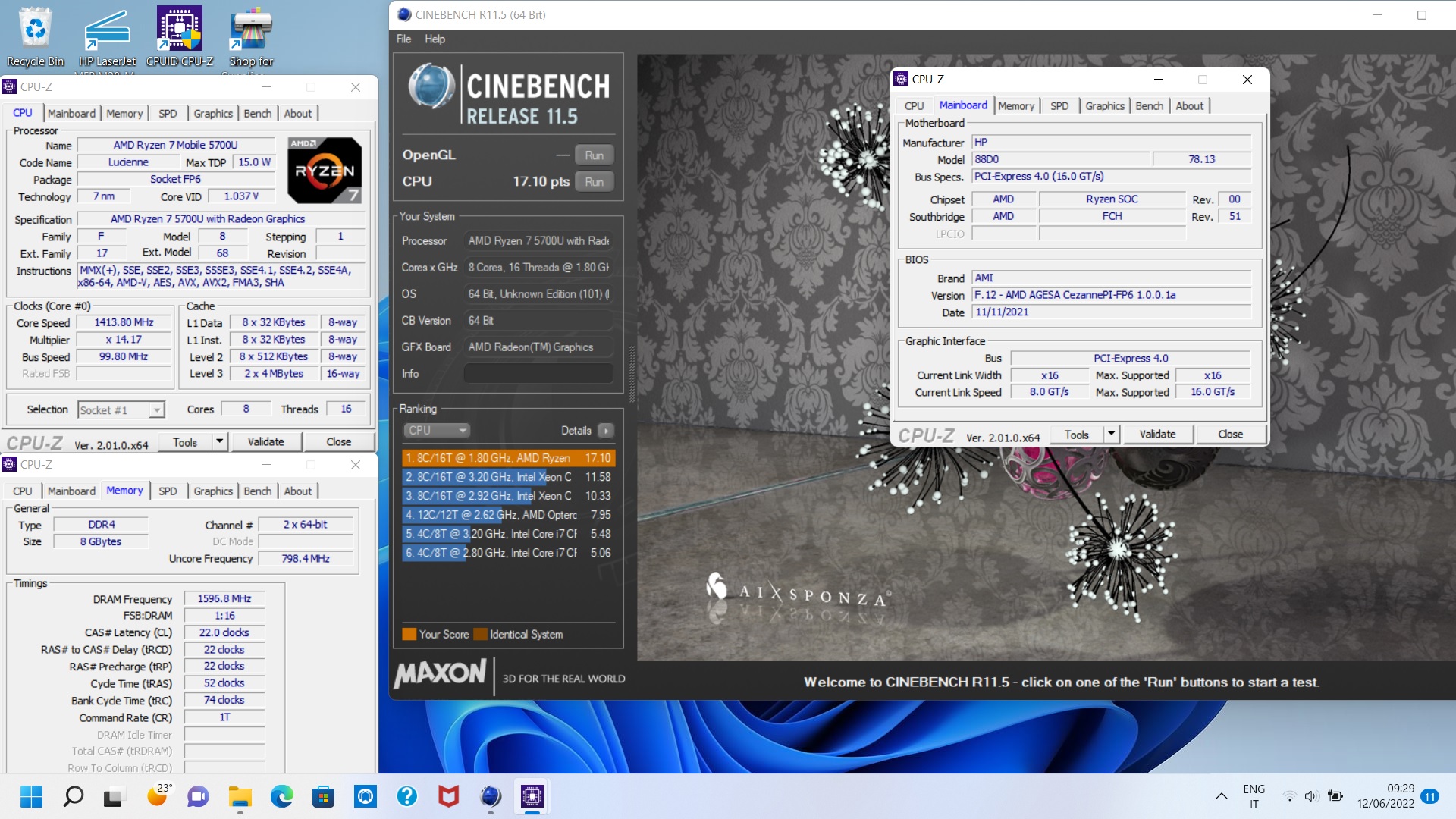The image size is (1456, 819).
Task: Open the McAfee taskbar icon
Action: coord(449,796)
